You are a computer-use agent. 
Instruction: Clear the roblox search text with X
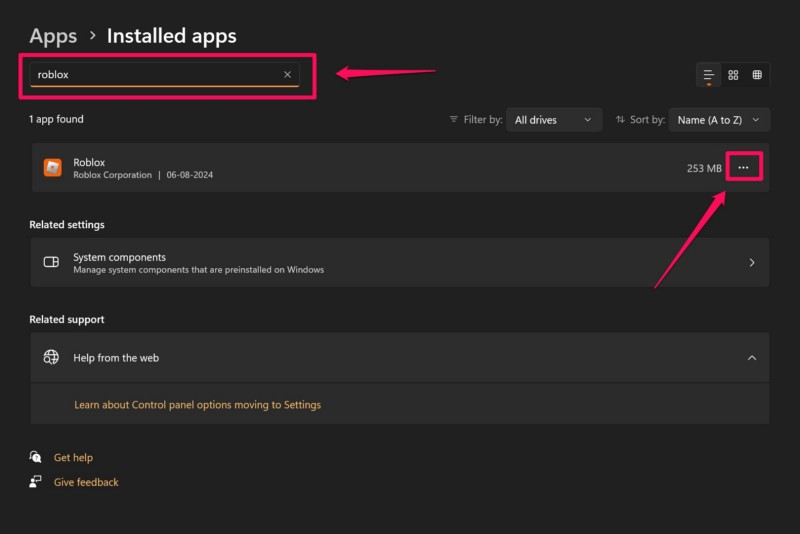pos(287,74)
